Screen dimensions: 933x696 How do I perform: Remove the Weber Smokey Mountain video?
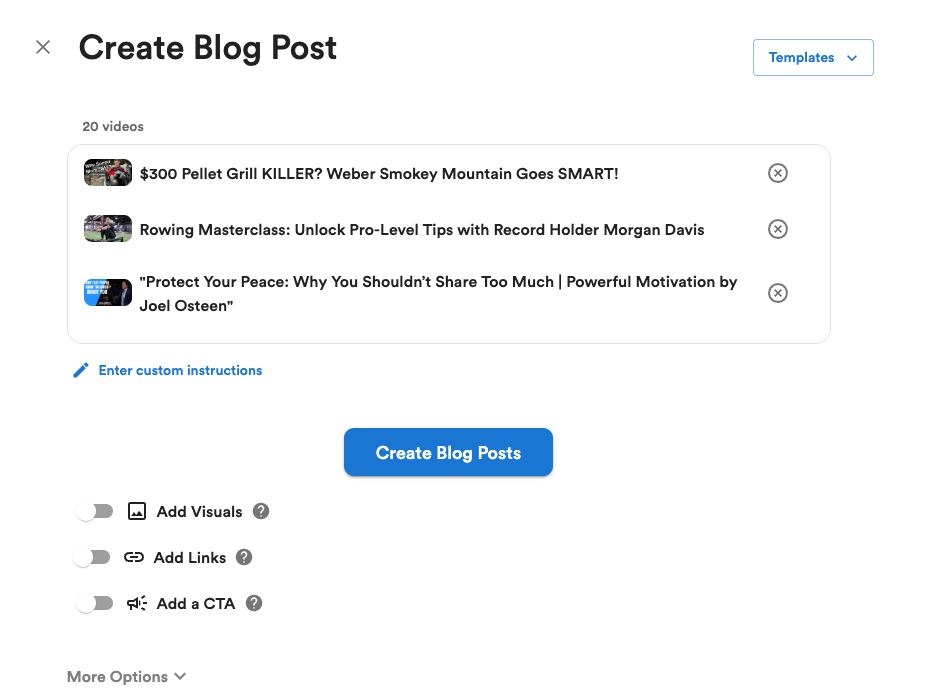(x=777, y=173)
